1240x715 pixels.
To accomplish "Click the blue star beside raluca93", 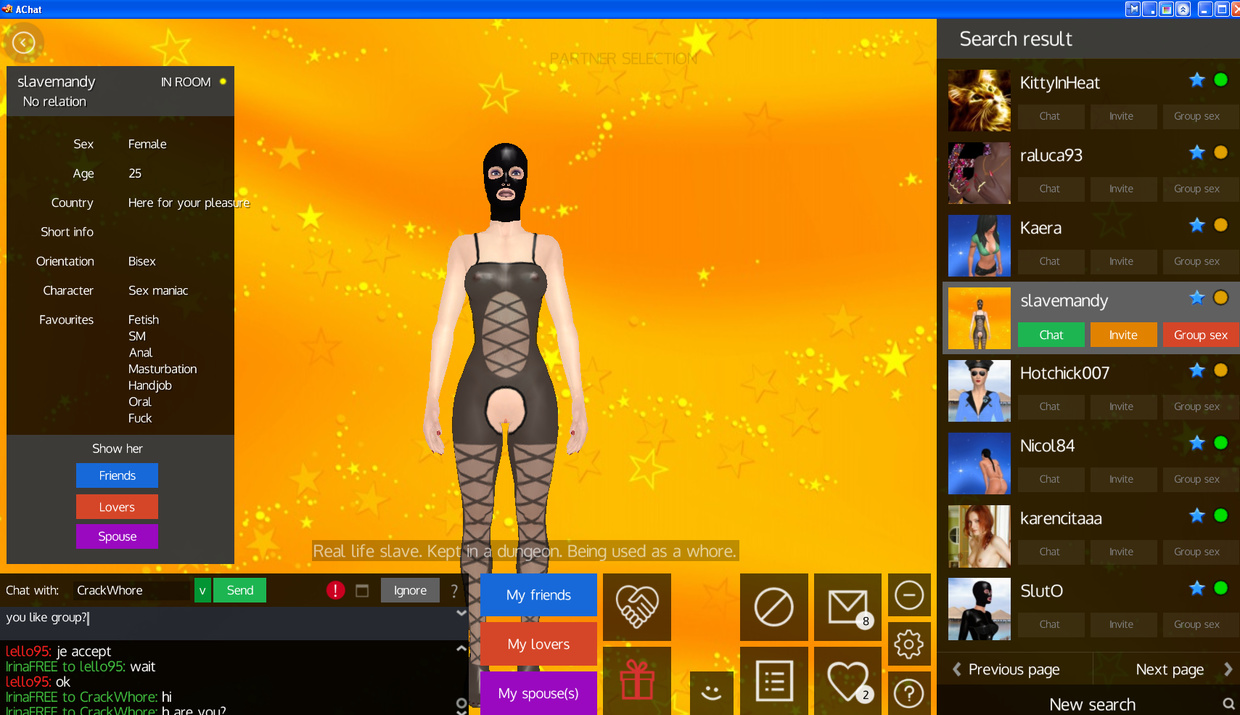I will click(1197, 153).
